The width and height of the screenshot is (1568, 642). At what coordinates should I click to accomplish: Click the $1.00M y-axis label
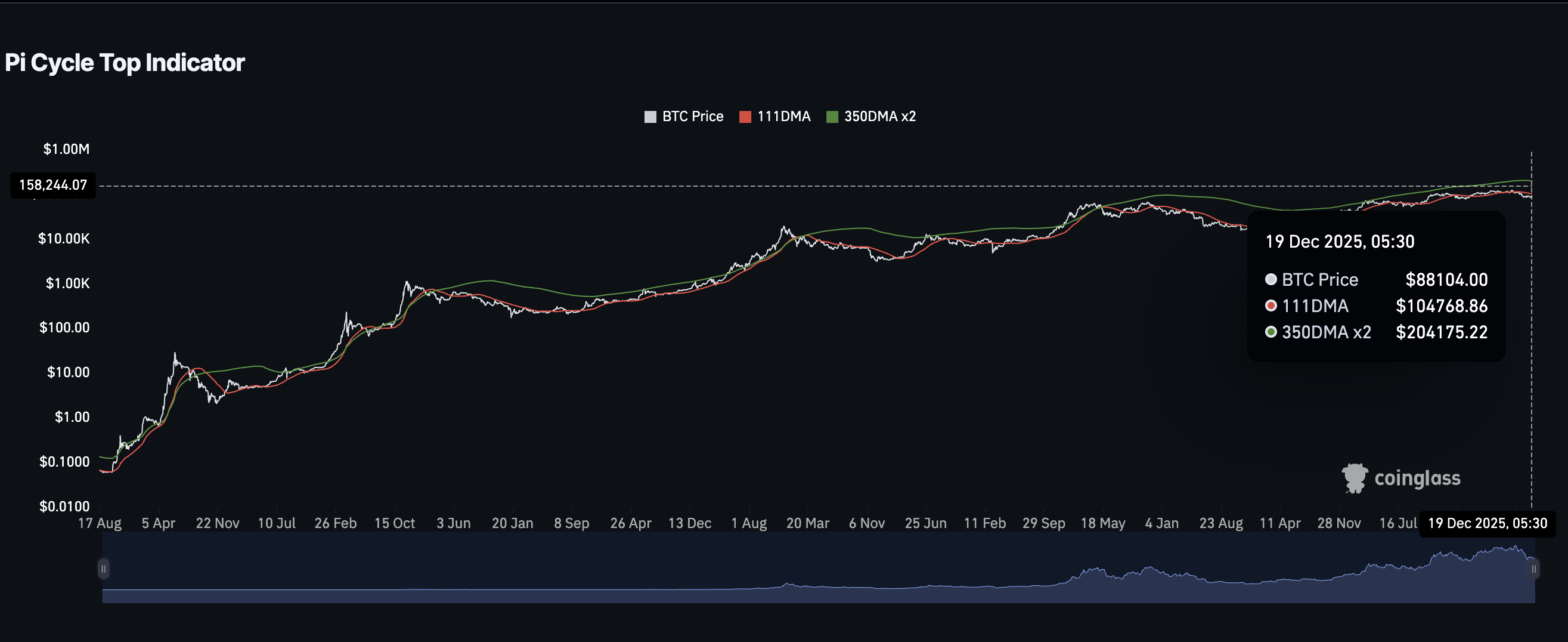coord(66,149)
